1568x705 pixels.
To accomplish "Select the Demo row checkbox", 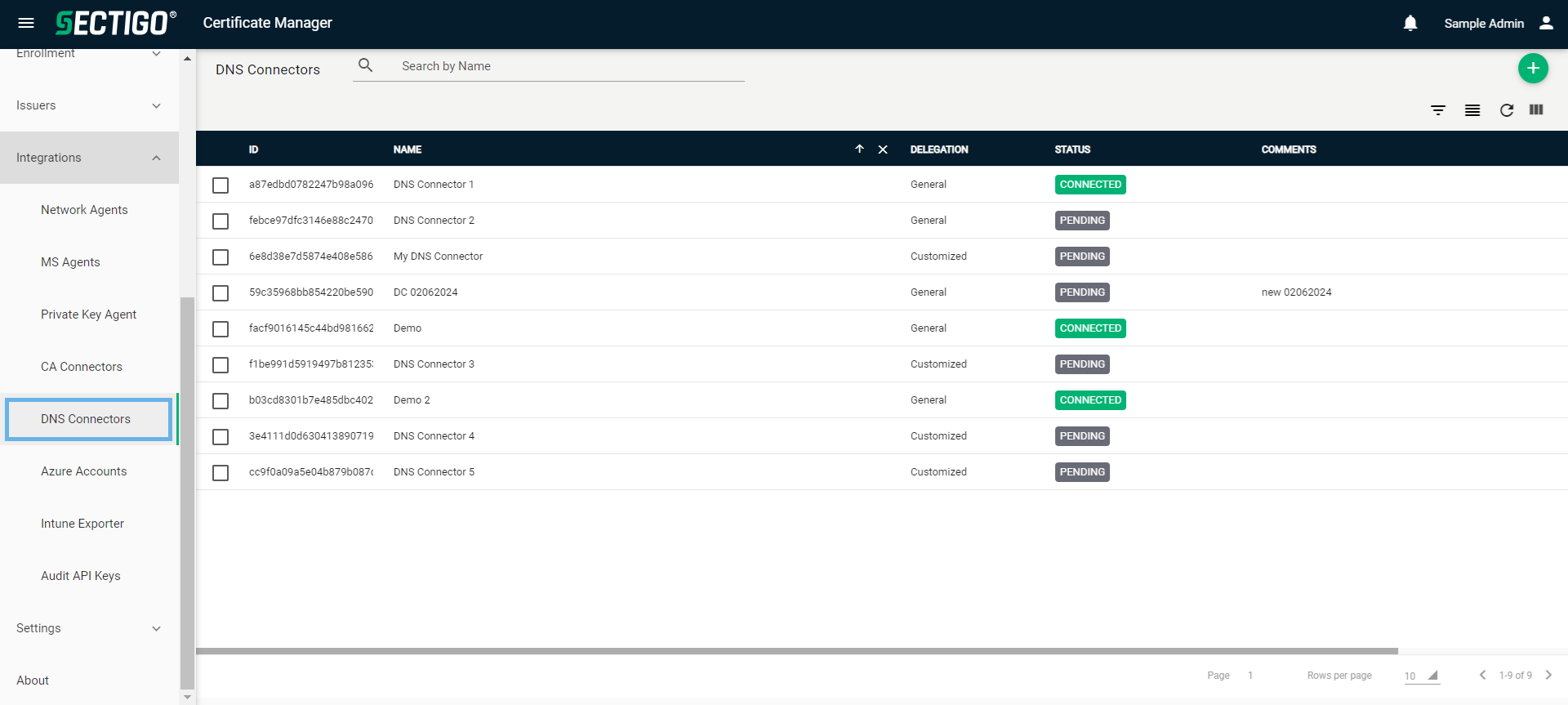I will (220, 329).
